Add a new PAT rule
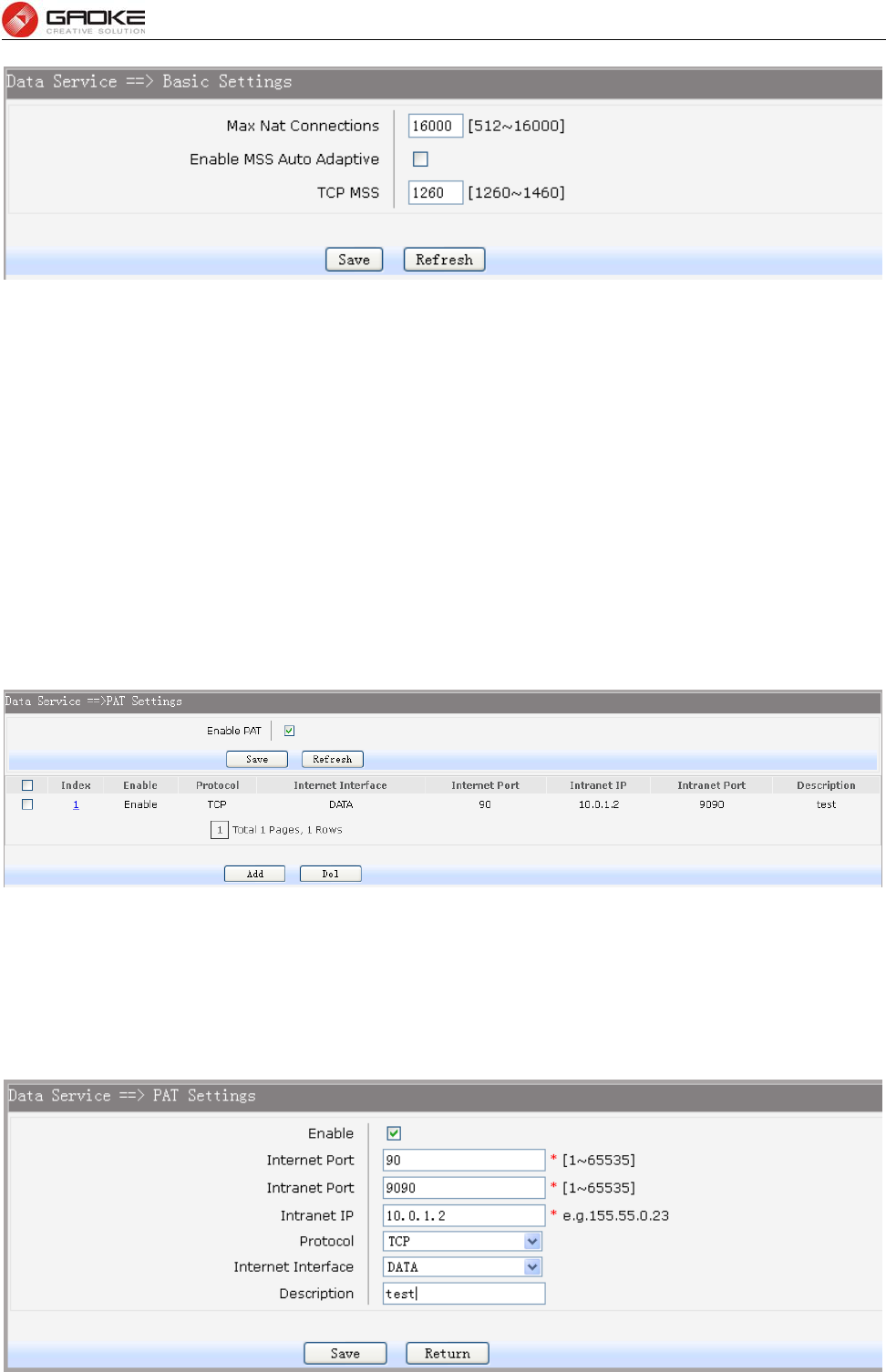This screenshot has width=886, height=1372. [x=255, y=874]
